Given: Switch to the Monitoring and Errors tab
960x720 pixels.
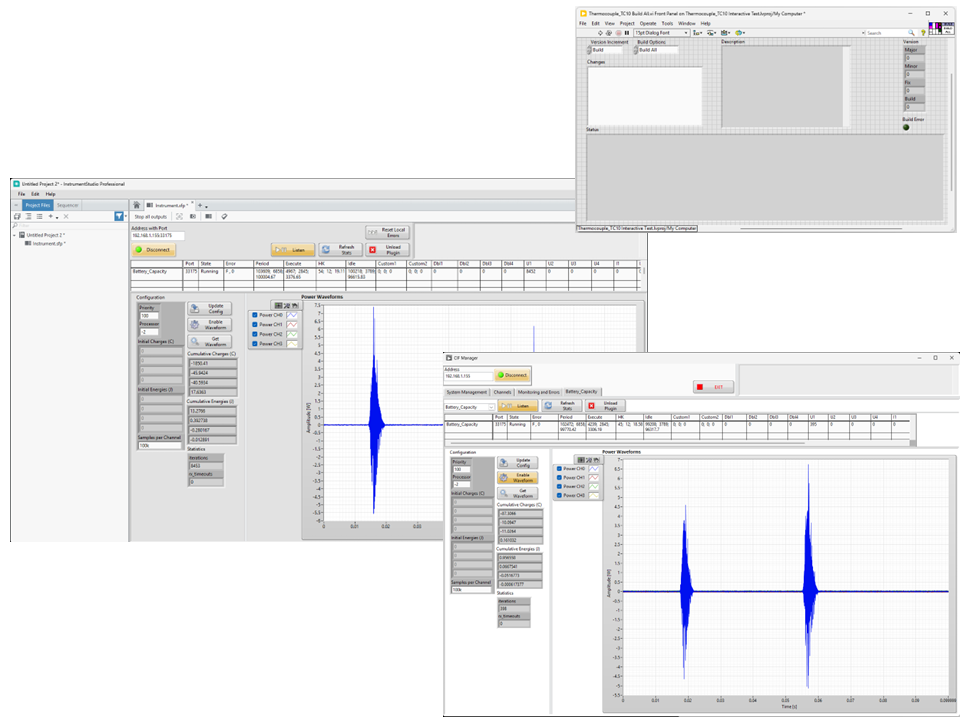Looking at the screenshot, I should 539,392.
